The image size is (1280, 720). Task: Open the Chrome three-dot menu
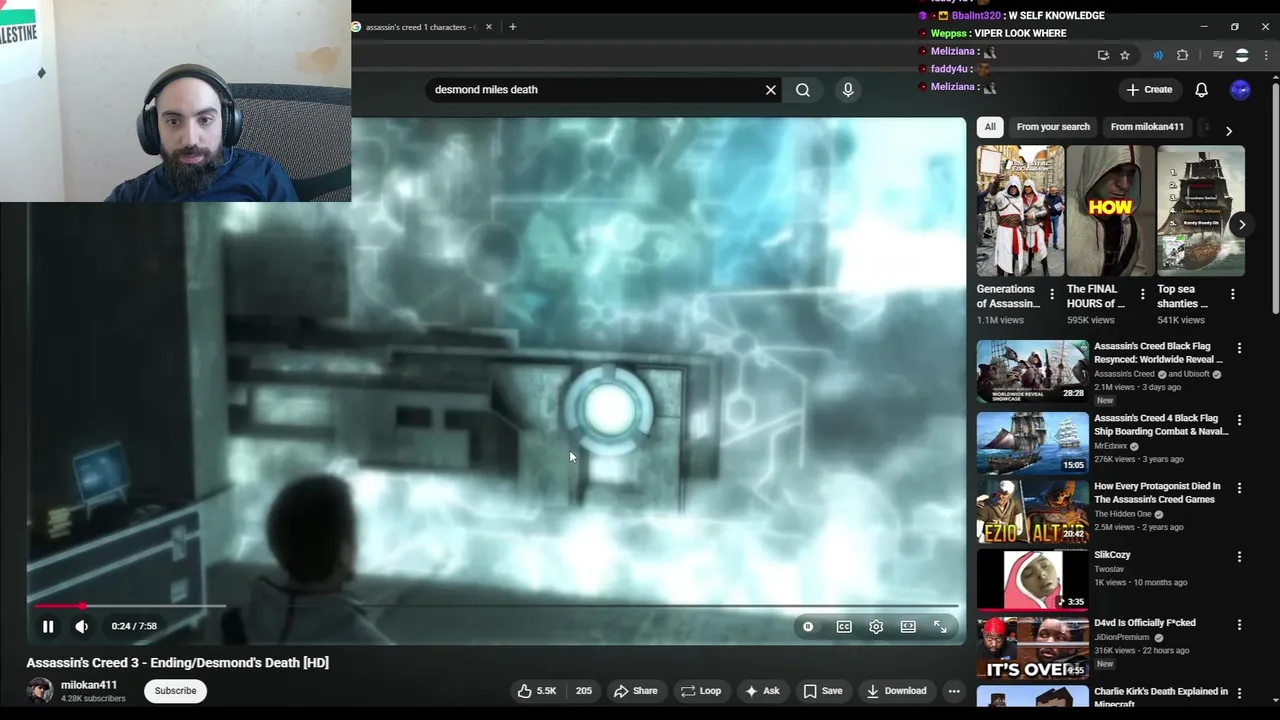1266,56
